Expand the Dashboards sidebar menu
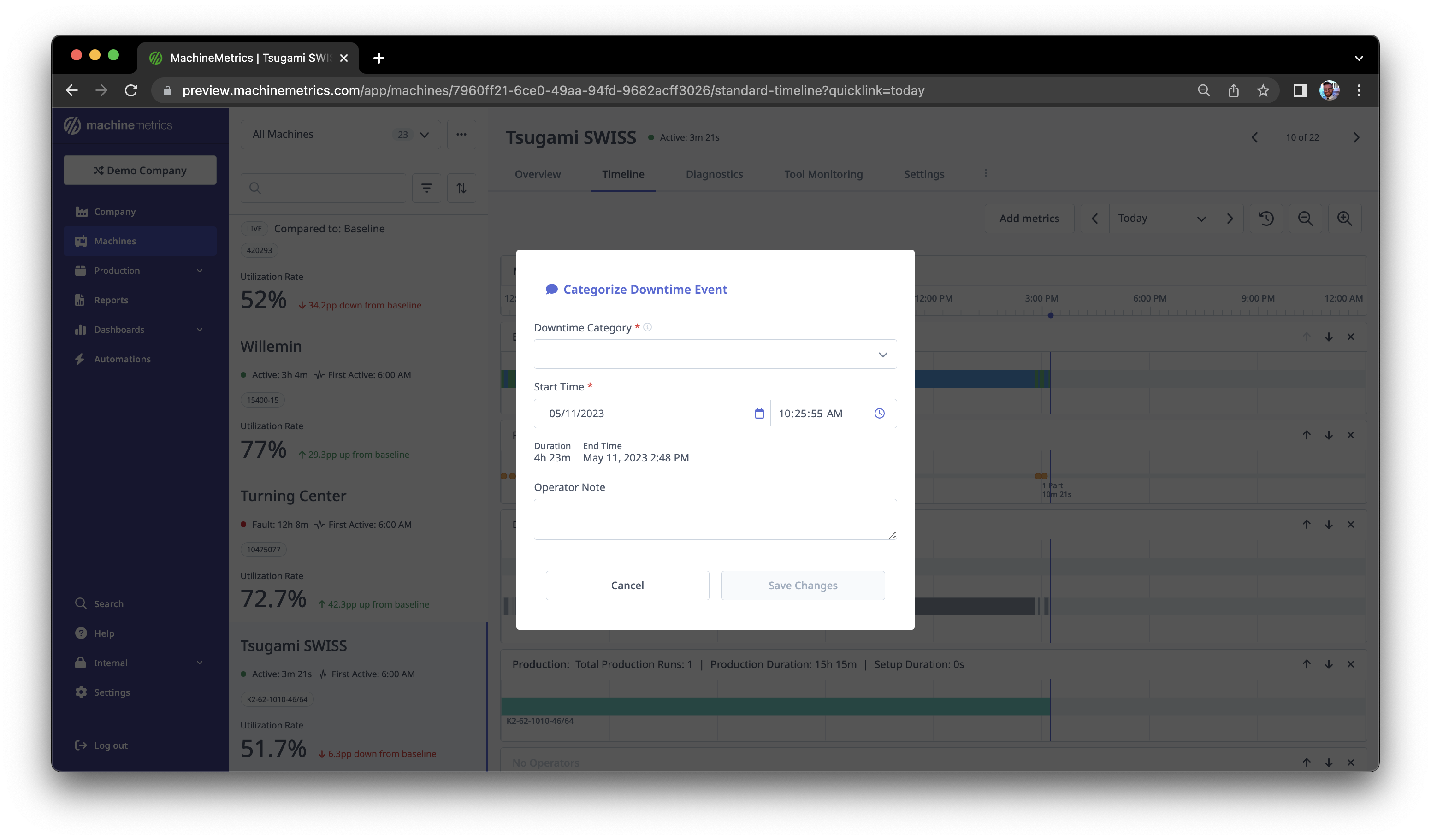The image size is (1431, 840). pyautogui.click(x=140, y=330)
